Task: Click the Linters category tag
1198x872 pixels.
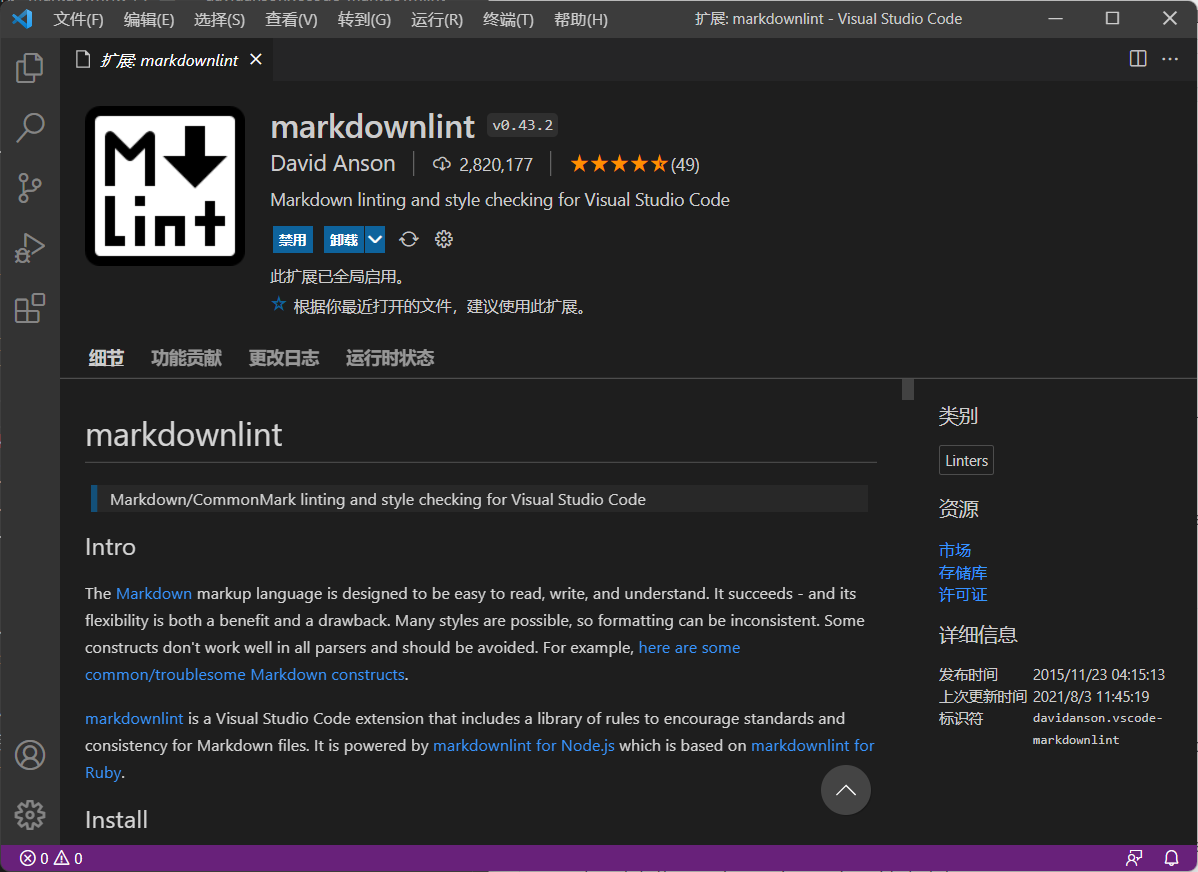Action: (x=966, y=460)
